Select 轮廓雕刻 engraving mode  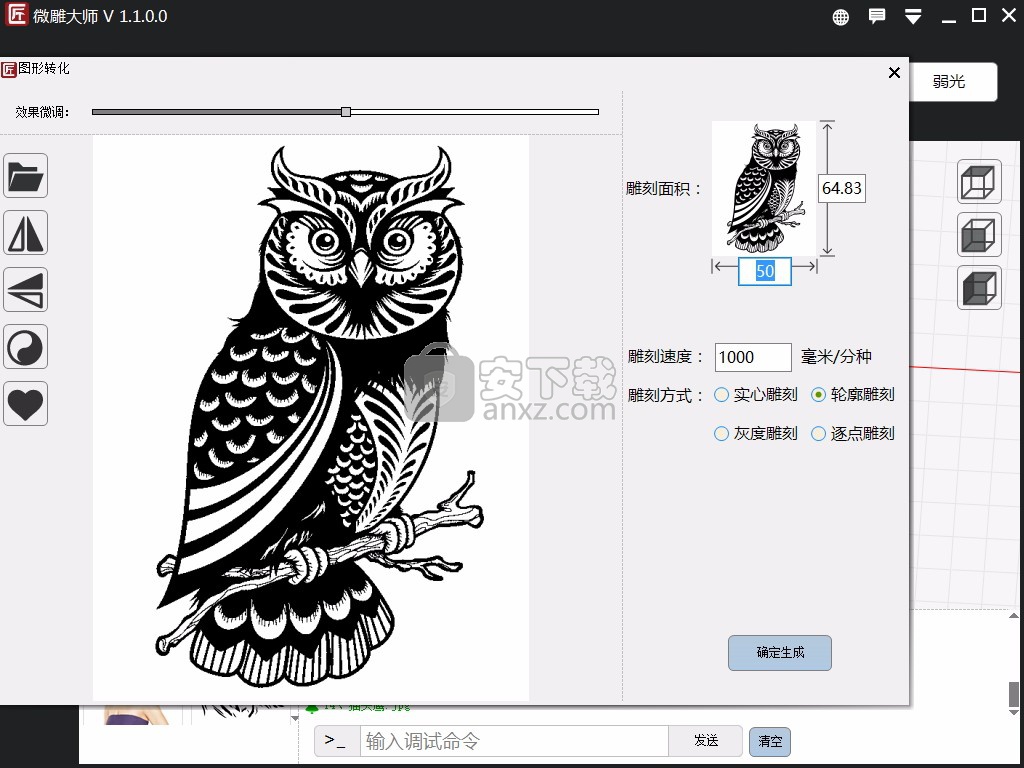coord(852,394)
